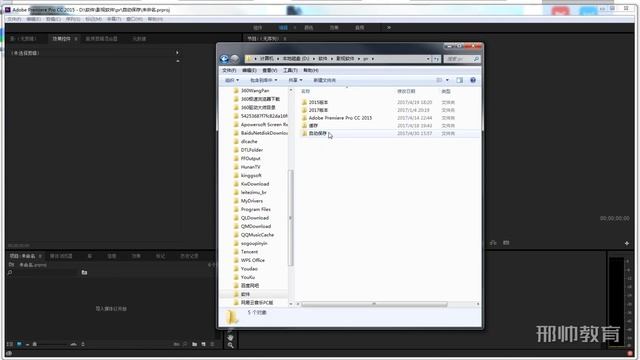The height and width of the screenshot is (360, 640).
Task: Select the Zoom tool in Premiere
Action: coord(230,346)
